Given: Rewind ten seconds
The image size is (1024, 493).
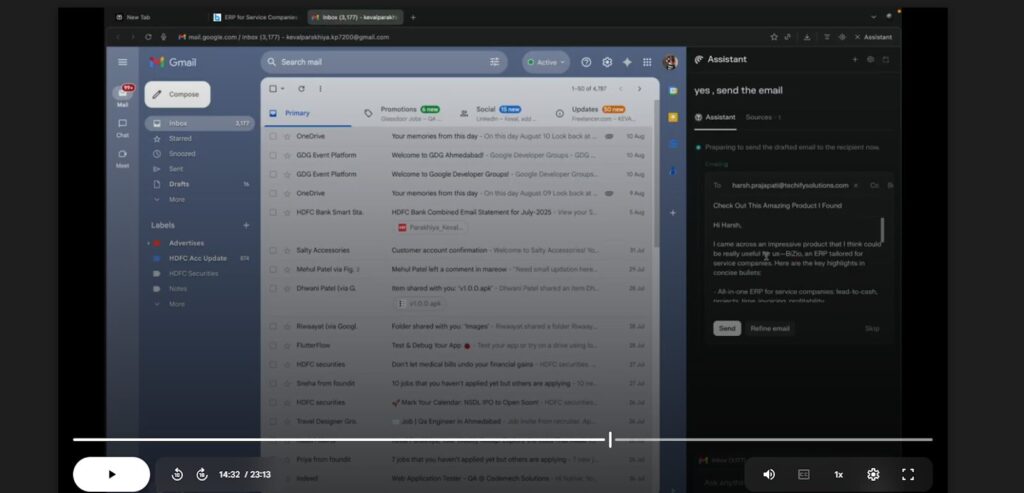Looking at the screenshot, I should coord(177,475).
